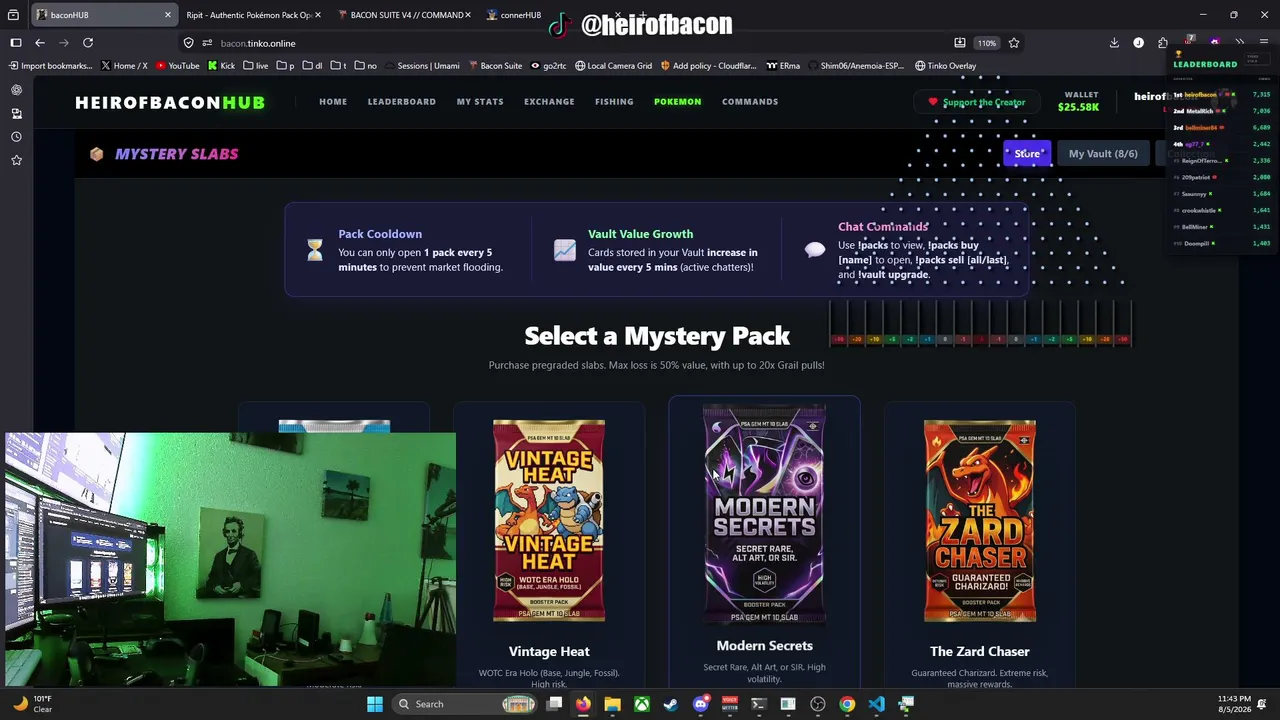Screen dimensions: 1280x720
Task: Close the Ripit Pokémon Pack tab
Action: point(318,15)
